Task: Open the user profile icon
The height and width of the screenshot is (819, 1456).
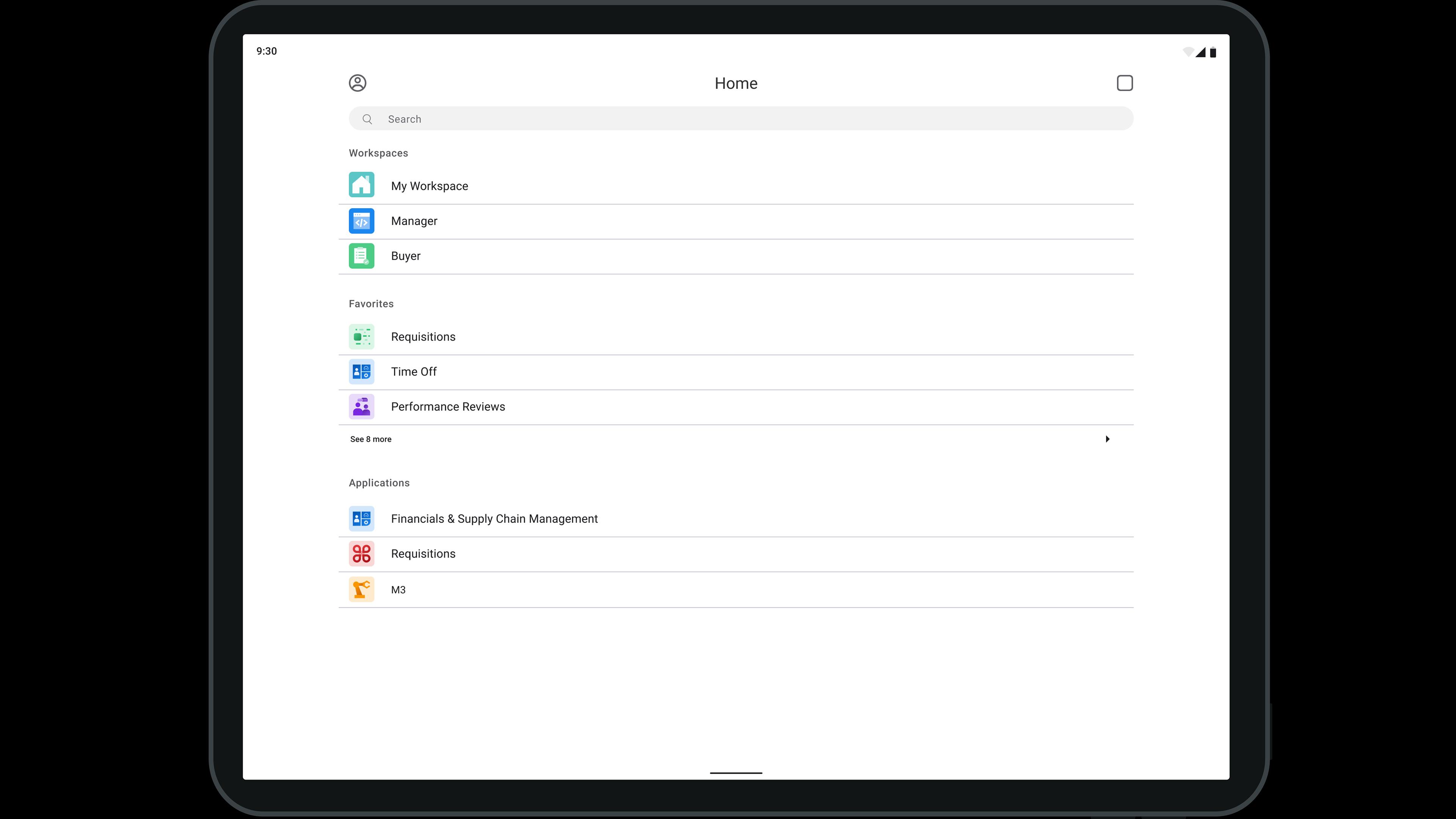Action: click(357, 83)
